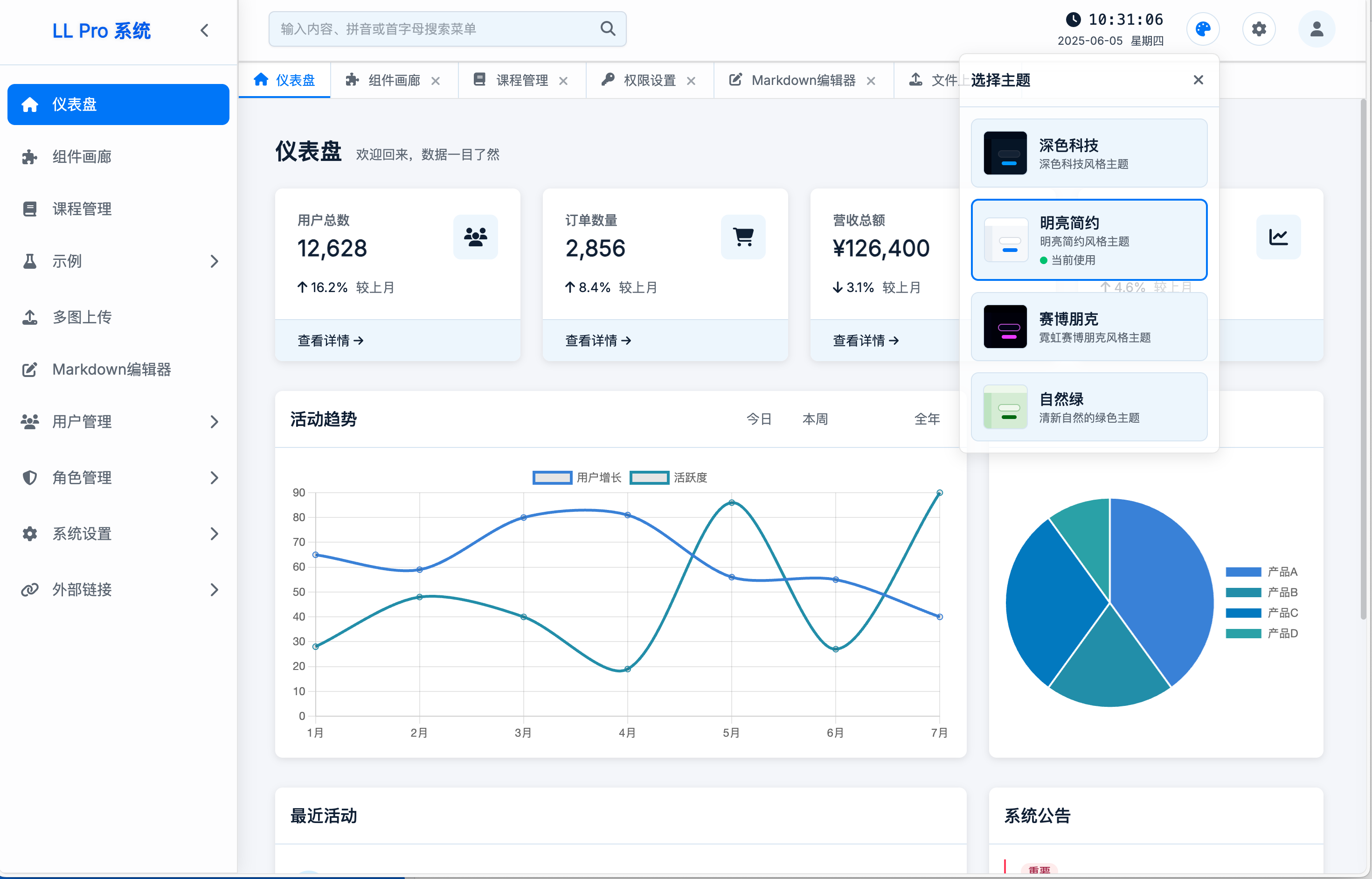Select the 本周 range on activity chart

click(x=814, y=419)
